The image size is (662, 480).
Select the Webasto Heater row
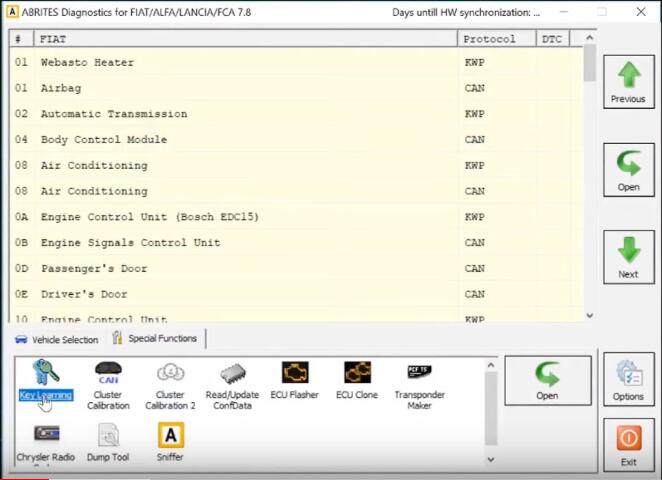[x=296, y=62]
